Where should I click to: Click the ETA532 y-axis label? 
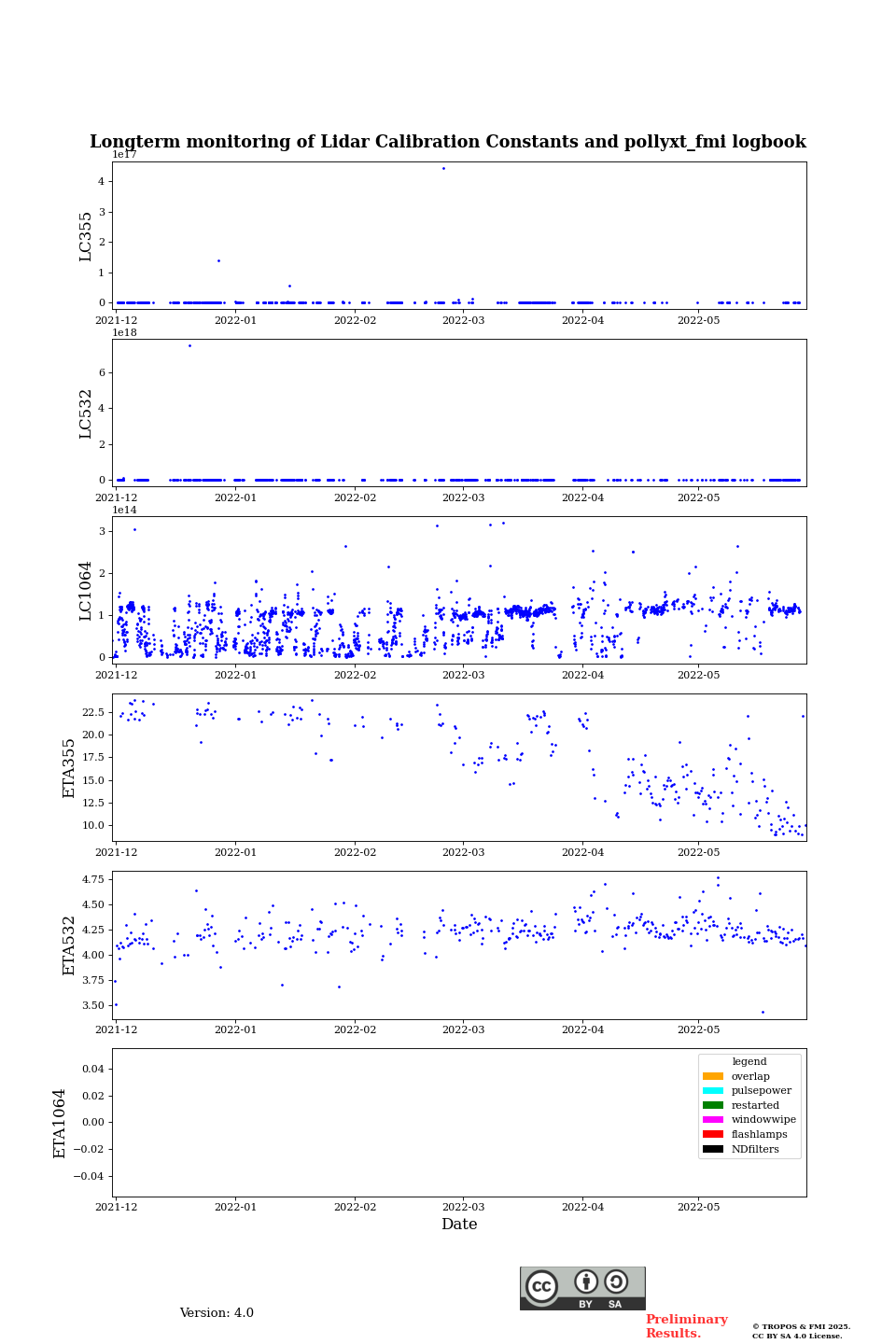[x=69, y=945]
